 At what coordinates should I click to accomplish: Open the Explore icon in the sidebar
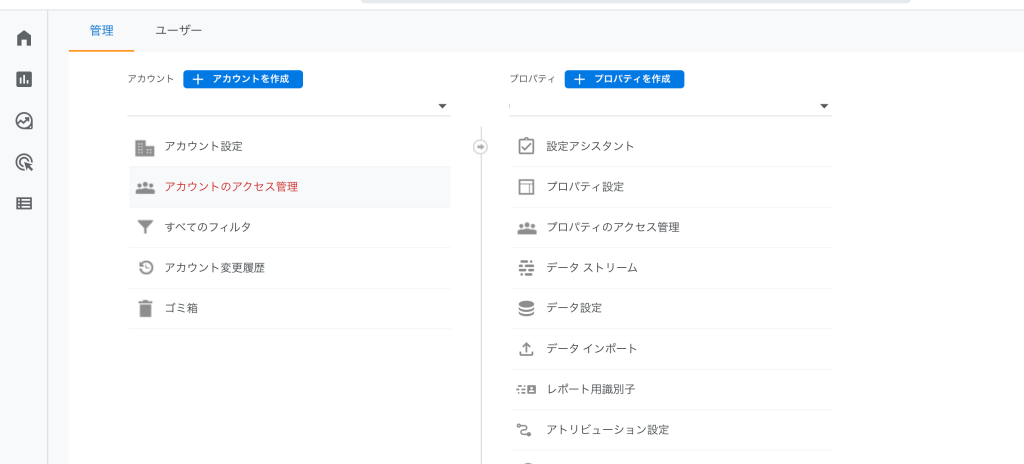pos(24,121)
